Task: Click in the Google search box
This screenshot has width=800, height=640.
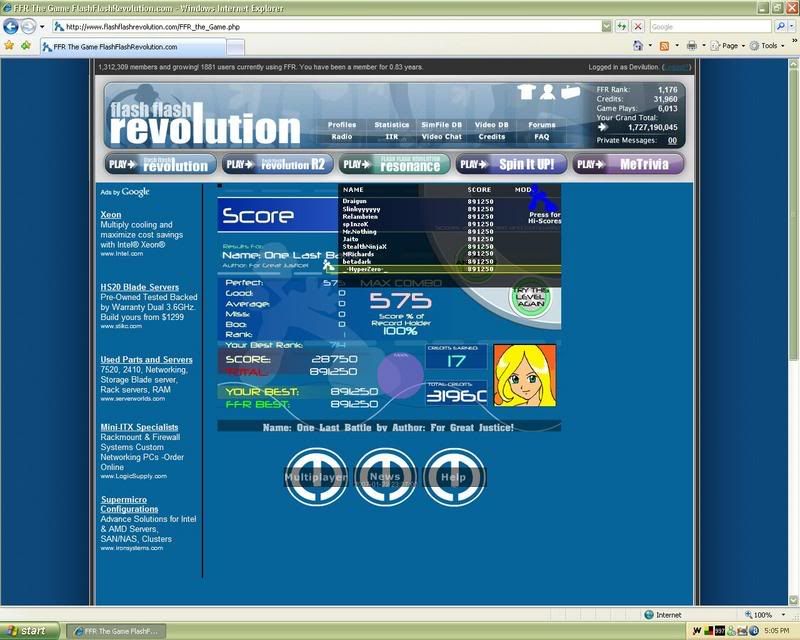Action: pos(710,27)
